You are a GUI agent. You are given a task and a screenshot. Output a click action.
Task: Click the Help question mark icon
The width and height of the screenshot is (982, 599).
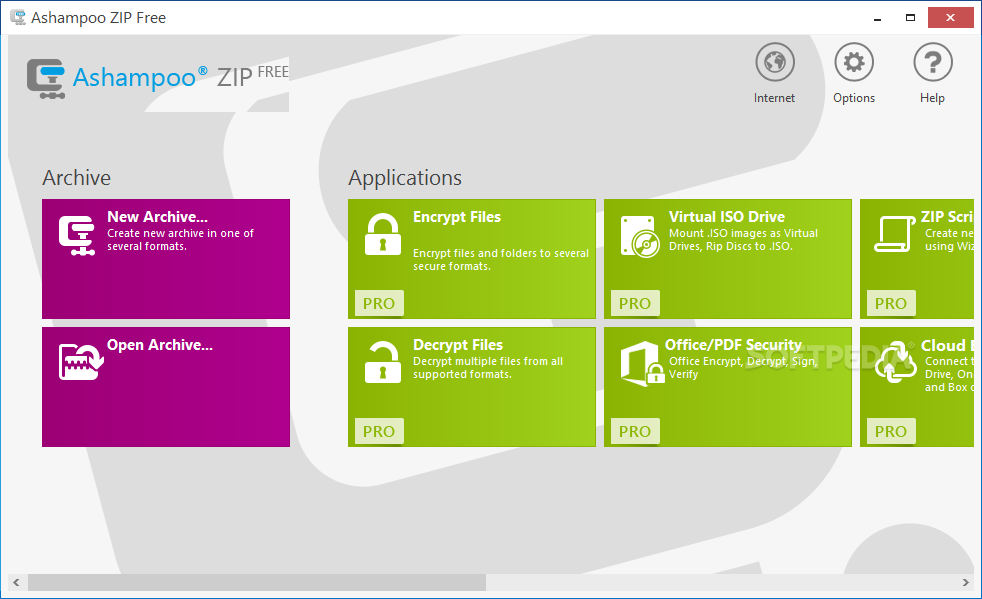[933, 62]
